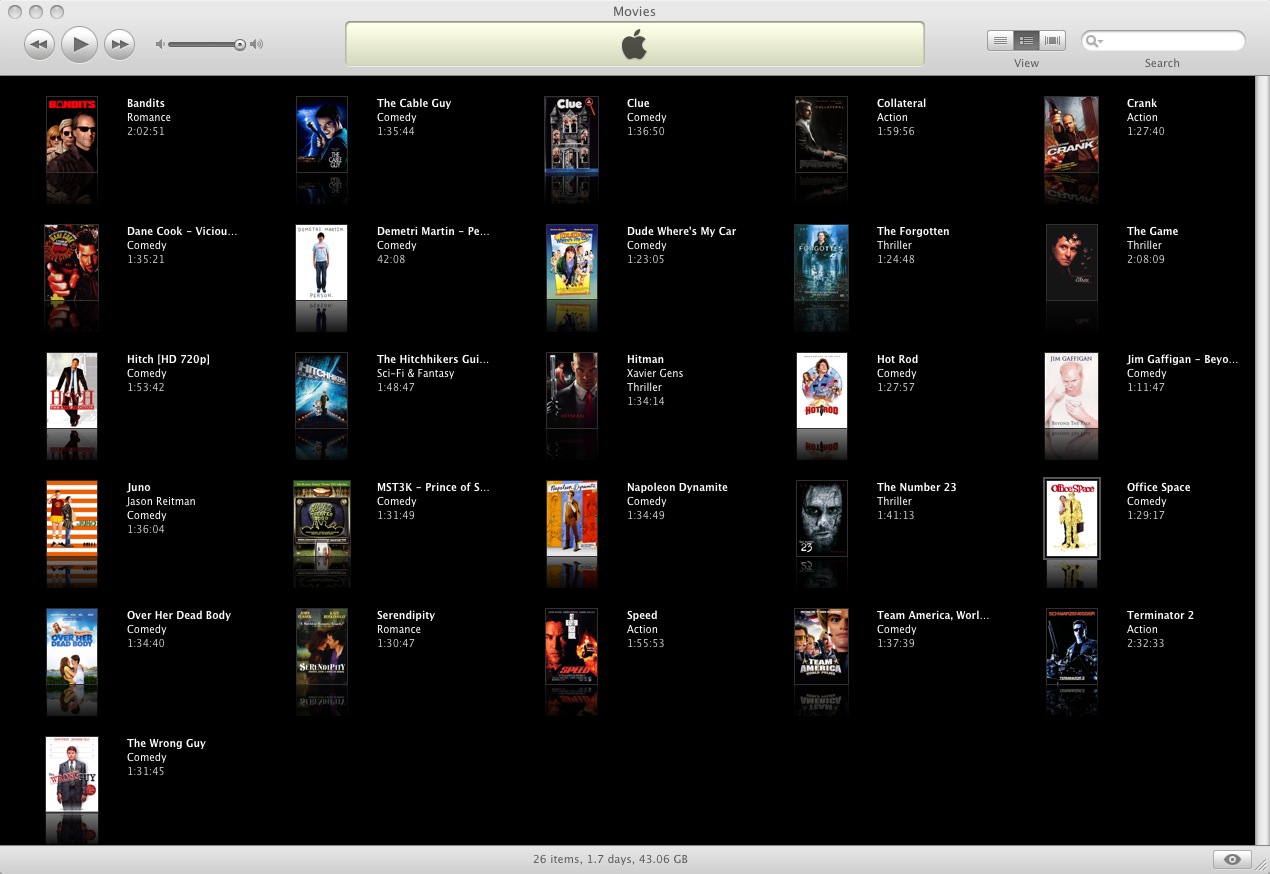The width and height of the screenshot is (1270, 874).
Task: Select The Hitchhikers Guide poster
Action: coord(322,391)
